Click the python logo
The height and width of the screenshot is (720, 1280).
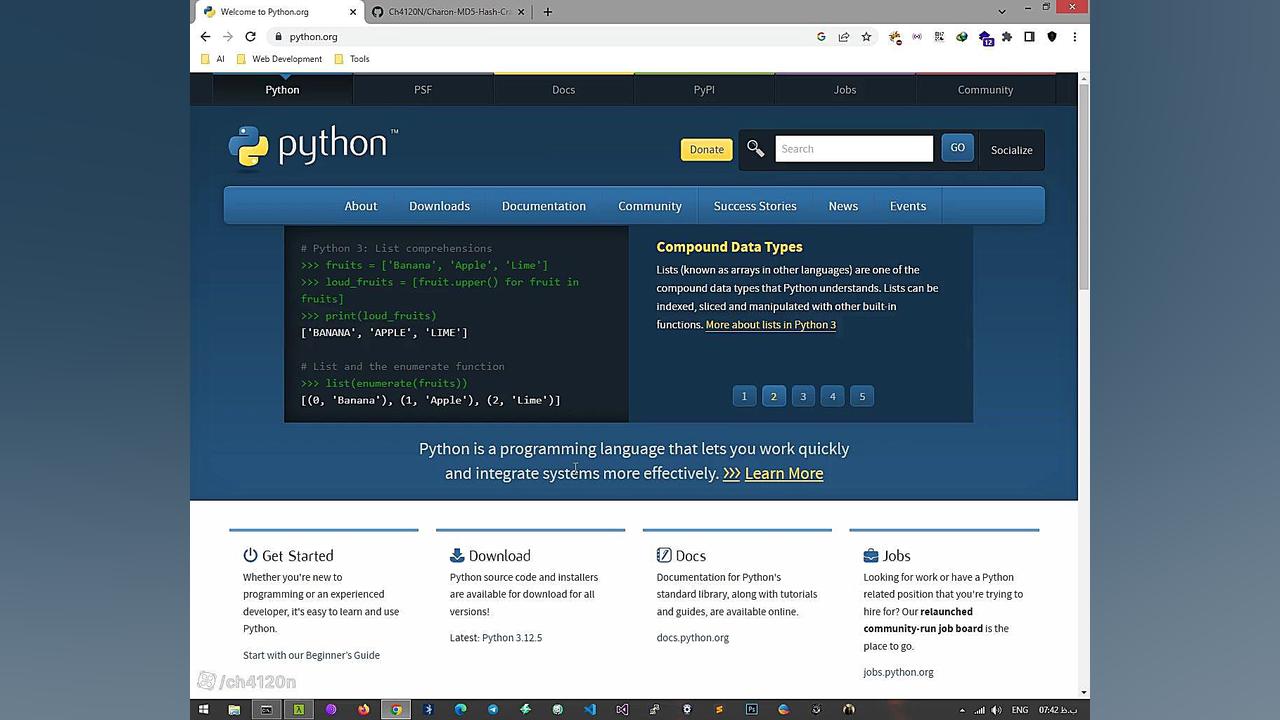click(x=313, y=147)
